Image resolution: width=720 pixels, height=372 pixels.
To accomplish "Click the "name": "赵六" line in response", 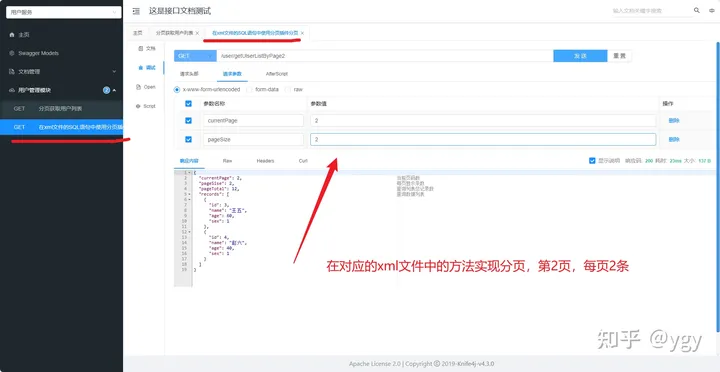I will pos(228,242).
